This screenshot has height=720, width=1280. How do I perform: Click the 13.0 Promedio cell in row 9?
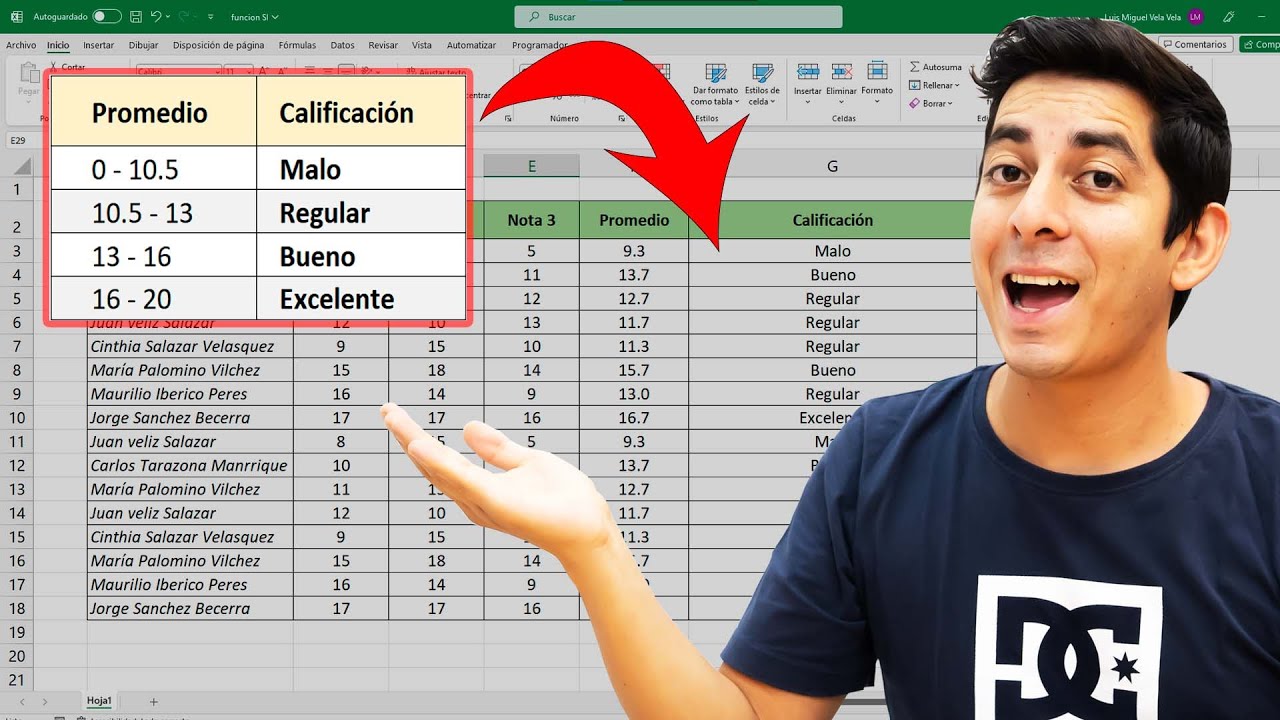[634, 394]
